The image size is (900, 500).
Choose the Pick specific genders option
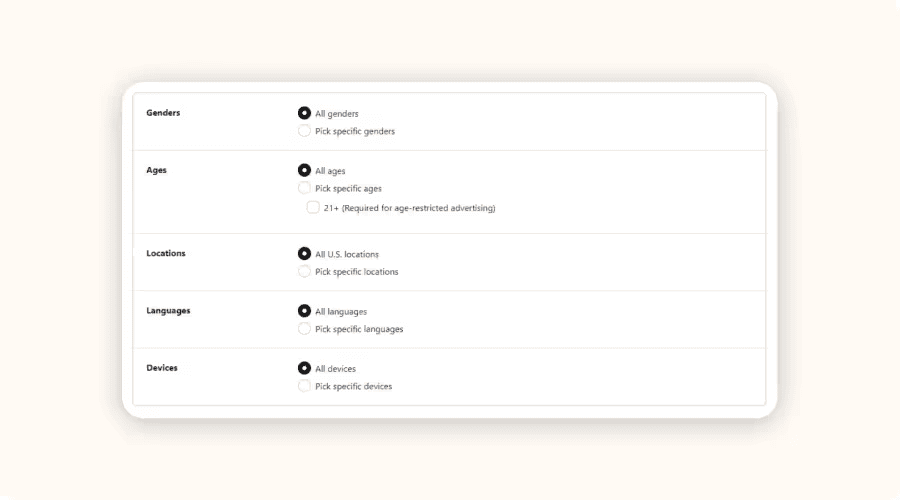click(x=304, y=131)
